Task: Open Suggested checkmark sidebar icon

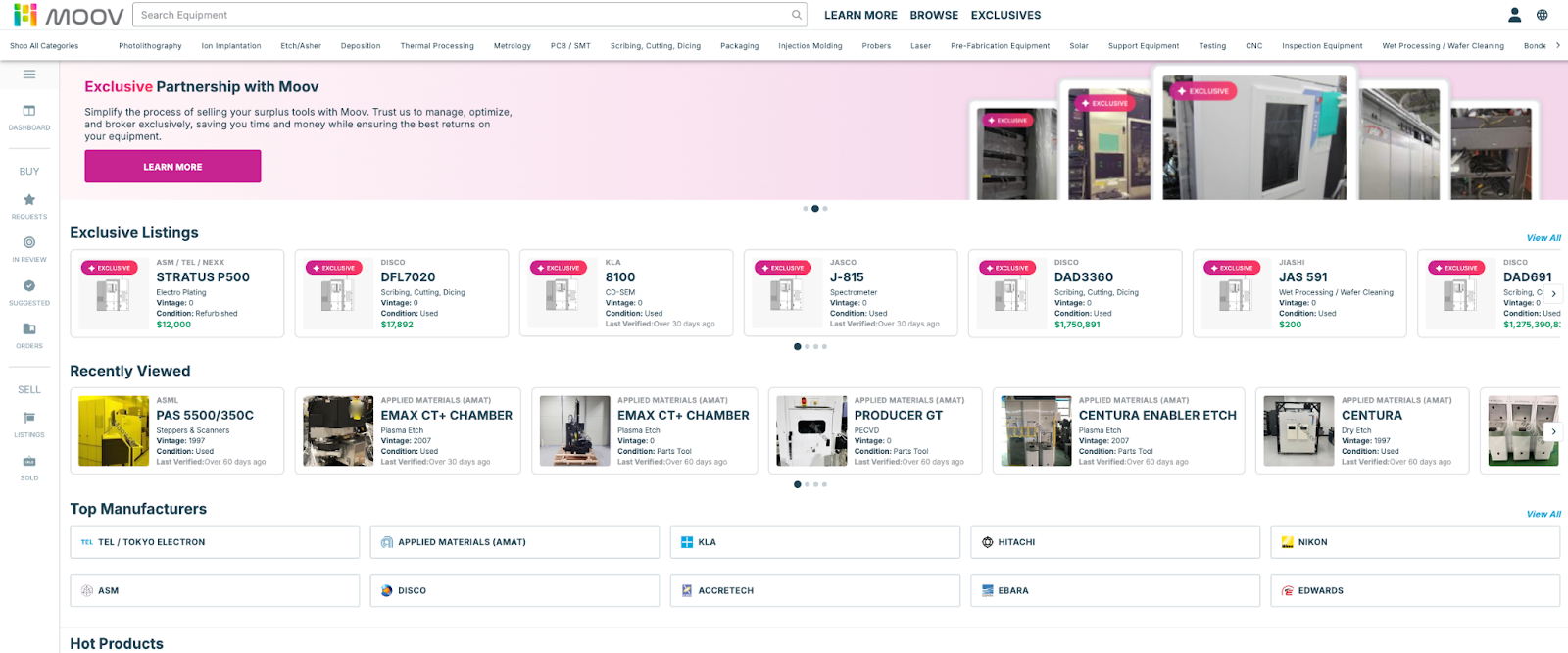Action: point(29,285)
